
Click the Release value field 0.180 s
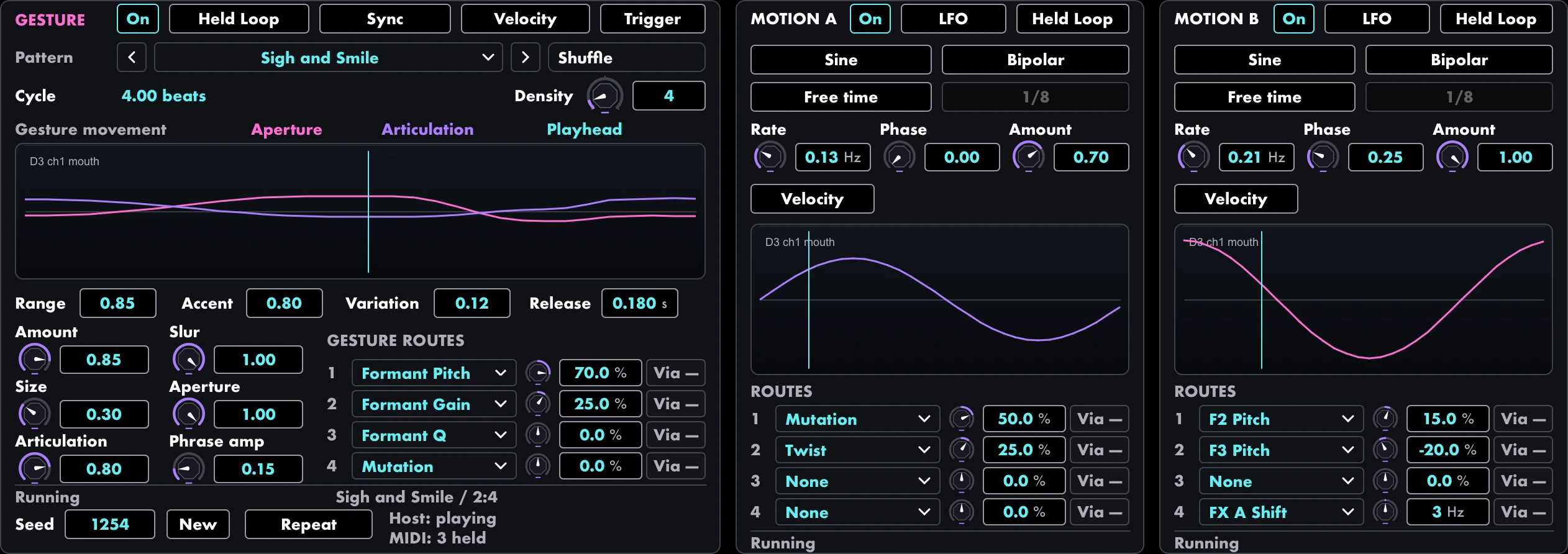click(640, 303)
